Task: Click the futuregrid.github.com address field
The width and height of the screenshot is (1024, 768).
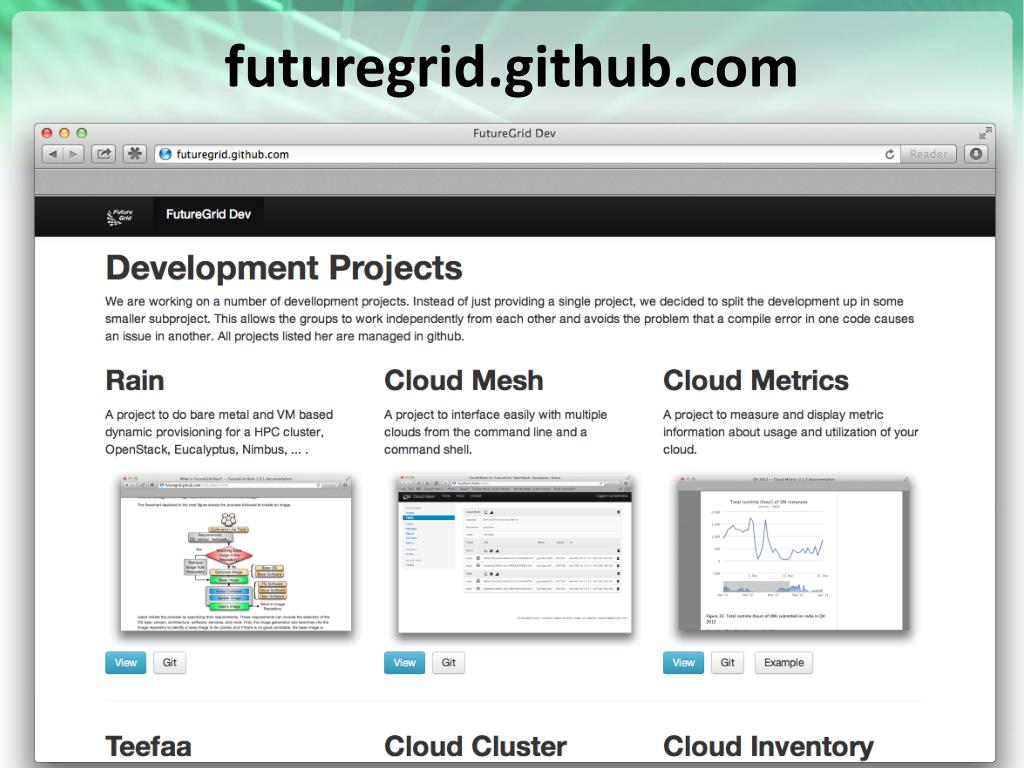Action: pos(528,154)
